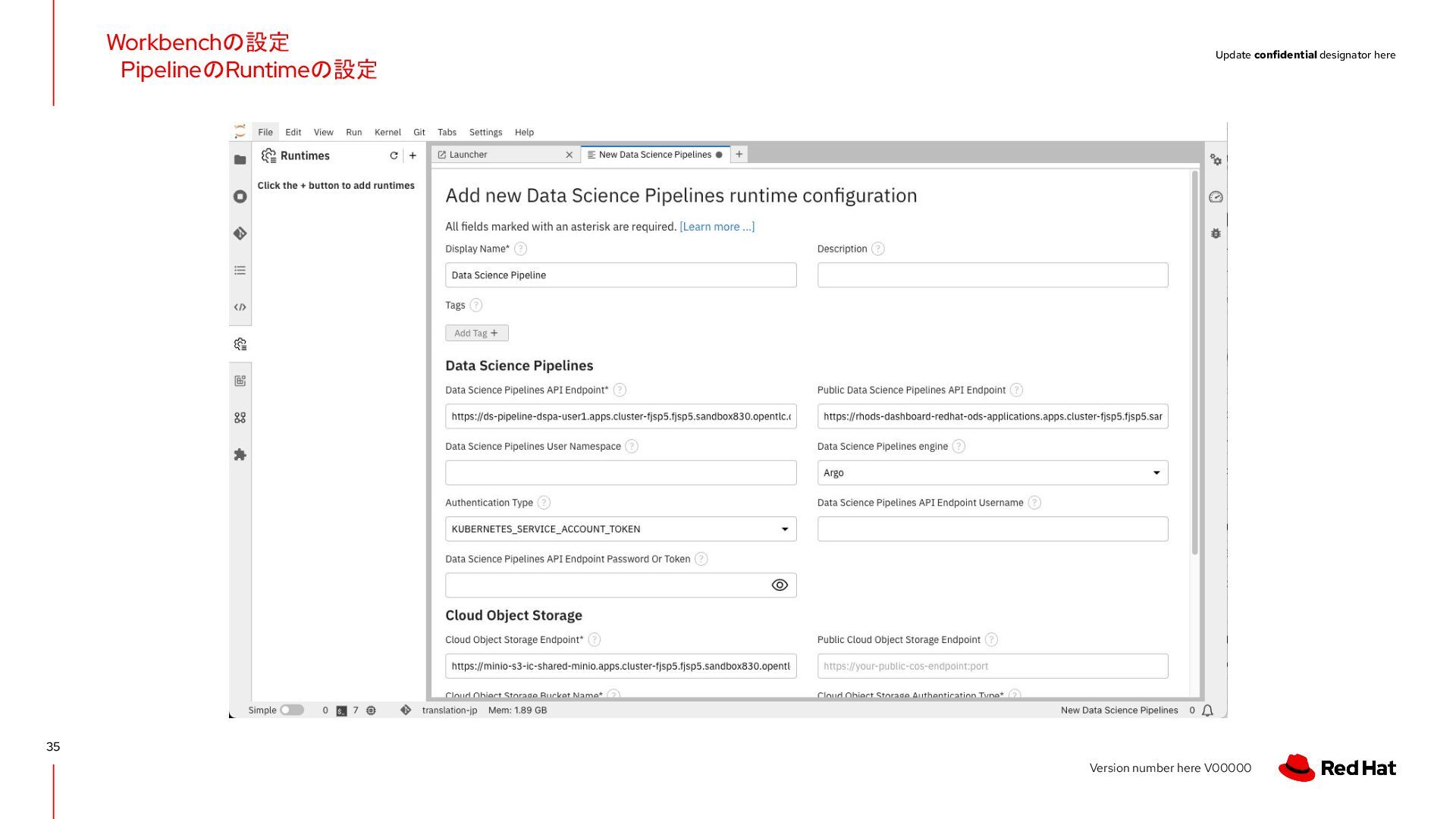This screenshot has height=819, width=1456.
Task: Click Public API Endpoint help icon
Action: (1017, 390)
